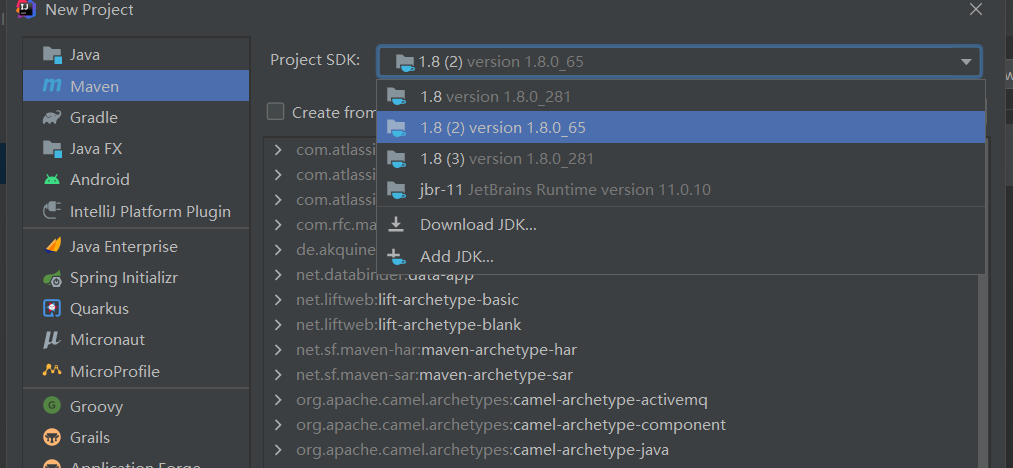
Task: Choose Download JDK... from the list
Action: 680,224
